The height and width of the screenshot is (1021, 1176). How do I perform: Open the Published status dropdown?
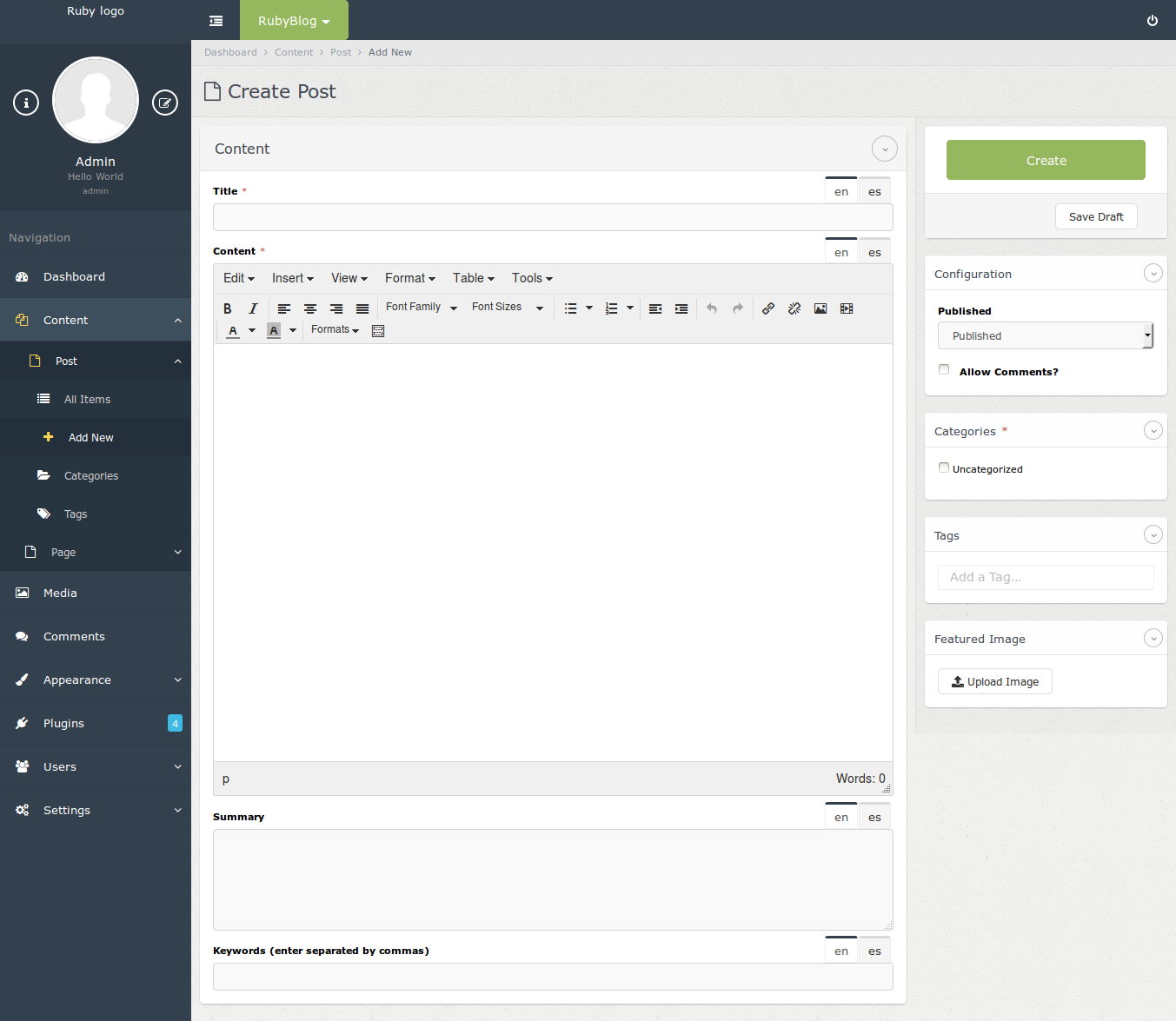[1045, 335]
